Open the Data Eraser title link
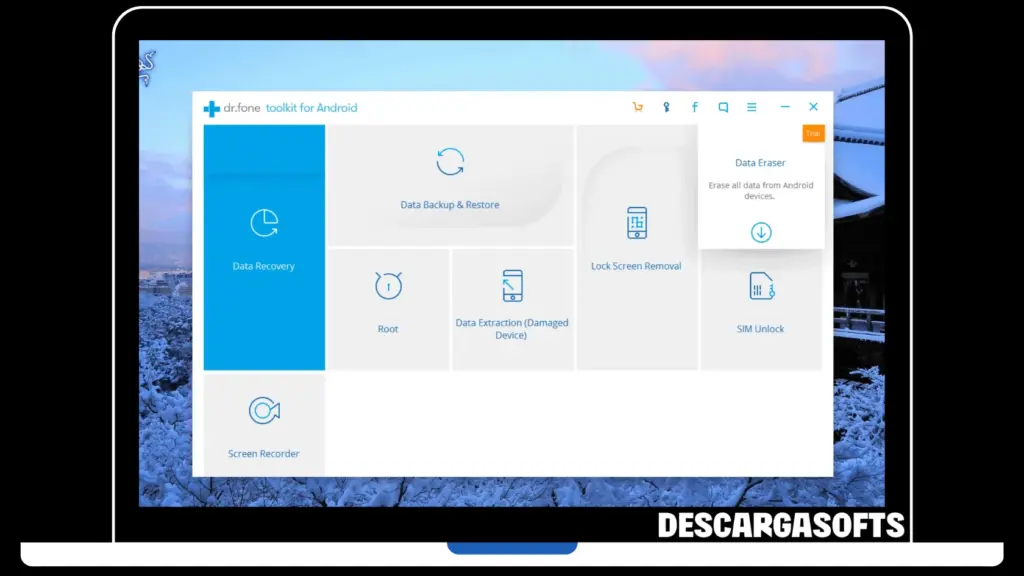The height and width of the screenshot is (576, 1024). point(760,162)
